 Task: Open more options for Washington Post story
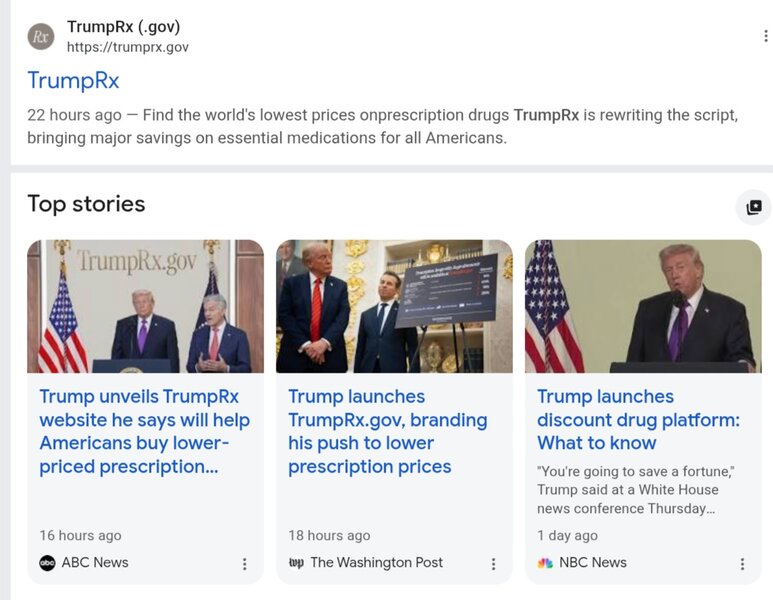coord(493,564)
